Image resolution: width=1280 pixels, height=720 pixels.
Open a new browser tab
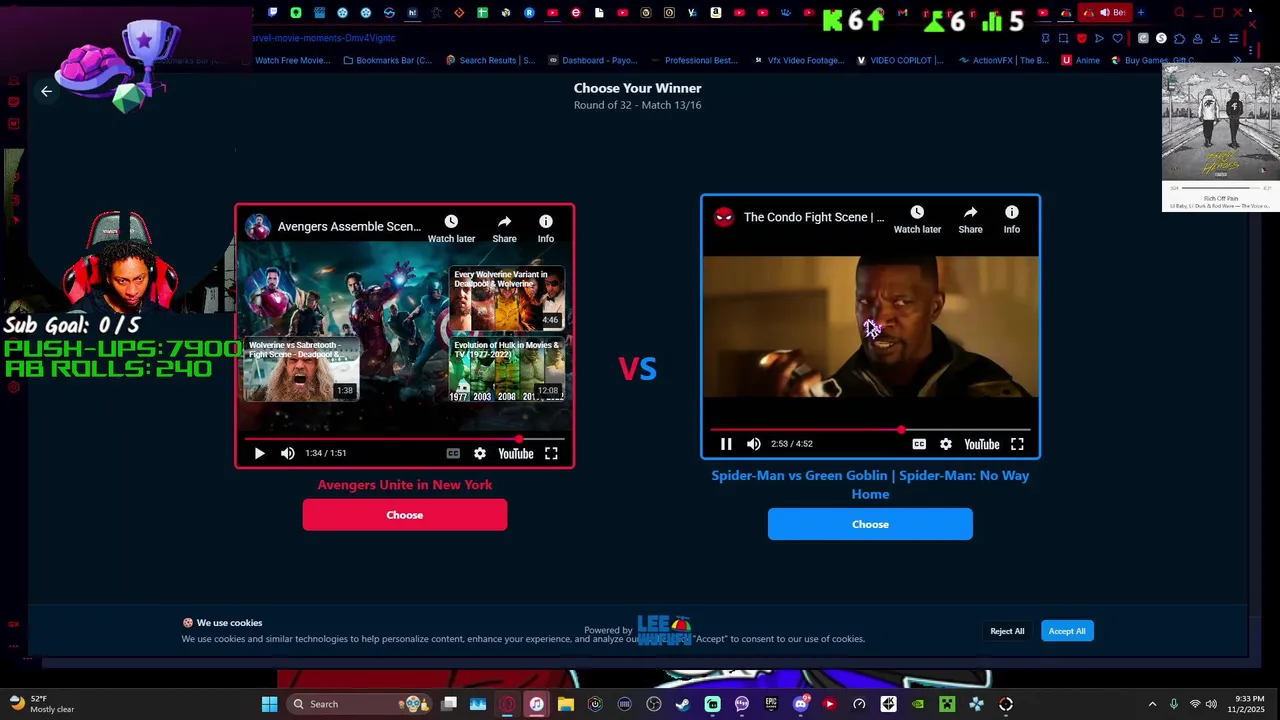1141,13
